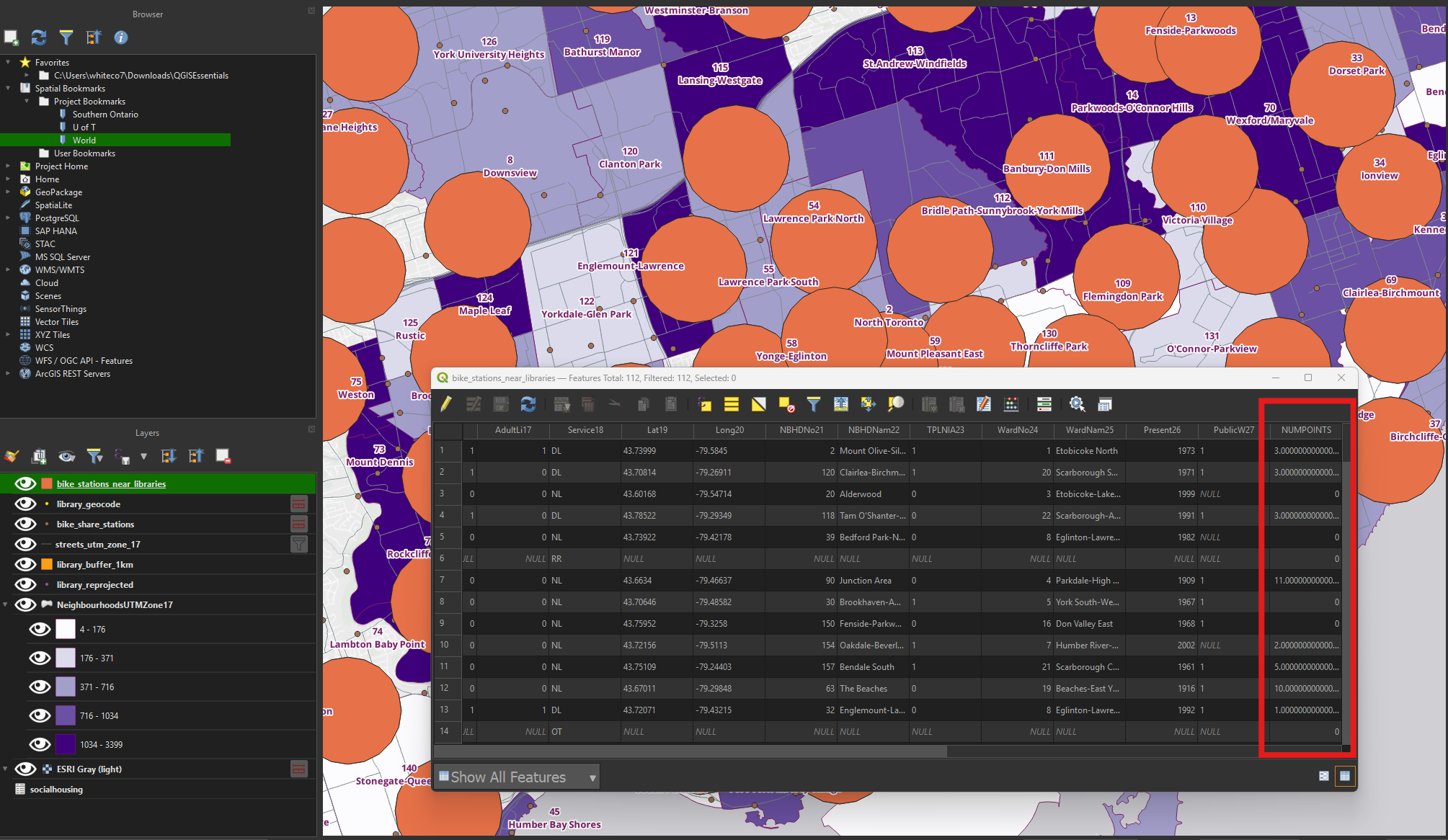Collapse all items in the Layers panel

tap(196, 456)
